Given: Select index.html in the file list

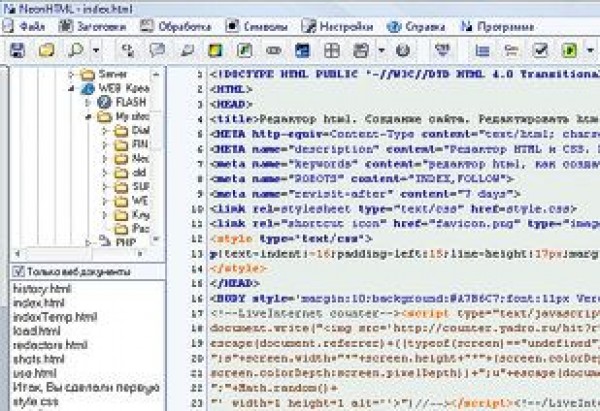Looking at the screenshot, I should 39,303.
